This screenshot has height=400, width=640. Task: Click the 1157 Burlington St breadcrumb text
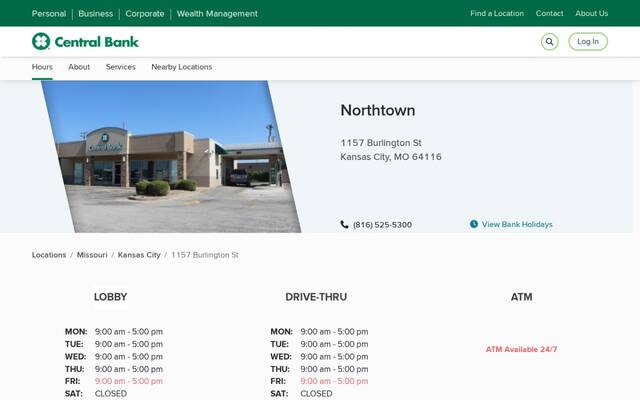[204, 255]
